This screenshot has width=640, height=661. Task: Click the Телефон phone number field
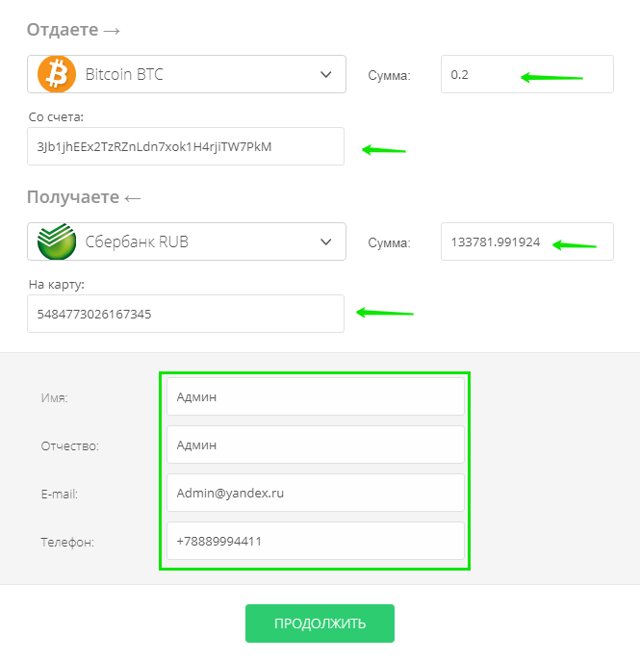click(315, 541)
